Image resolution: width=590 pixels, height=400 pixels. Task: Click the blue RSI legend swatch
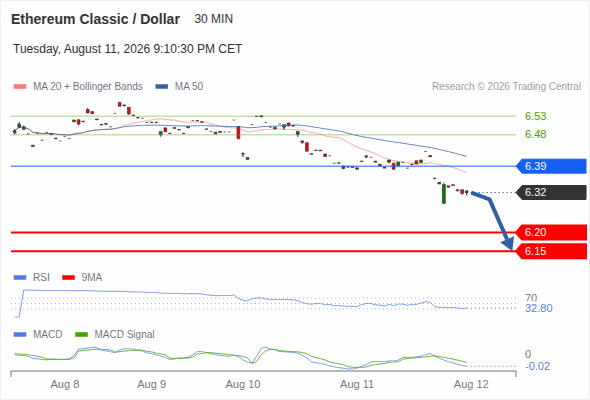pyautogui.click(x=20, y=278)
